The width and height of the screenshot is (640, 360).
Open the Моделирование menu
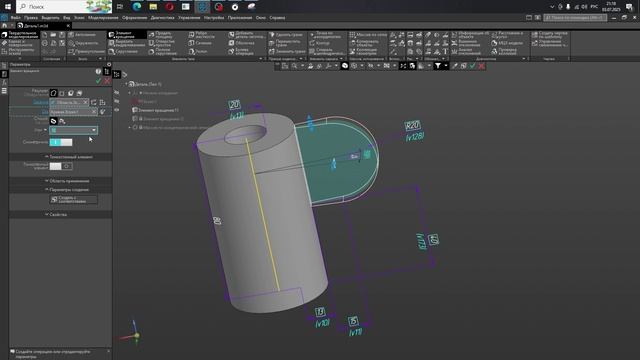point(103,18)
